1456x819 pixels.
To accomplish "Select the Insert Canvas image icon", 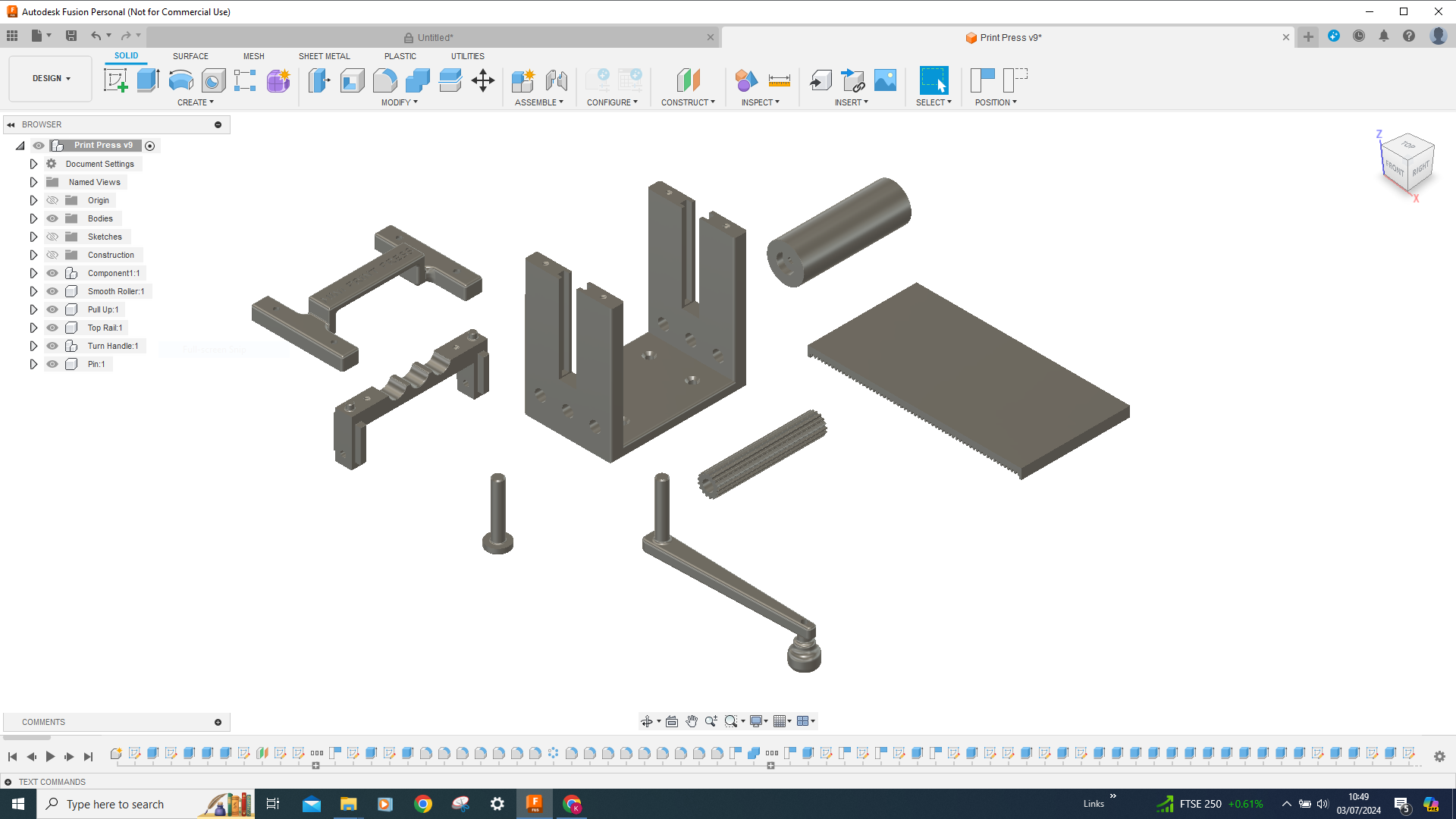I will 885,80.
